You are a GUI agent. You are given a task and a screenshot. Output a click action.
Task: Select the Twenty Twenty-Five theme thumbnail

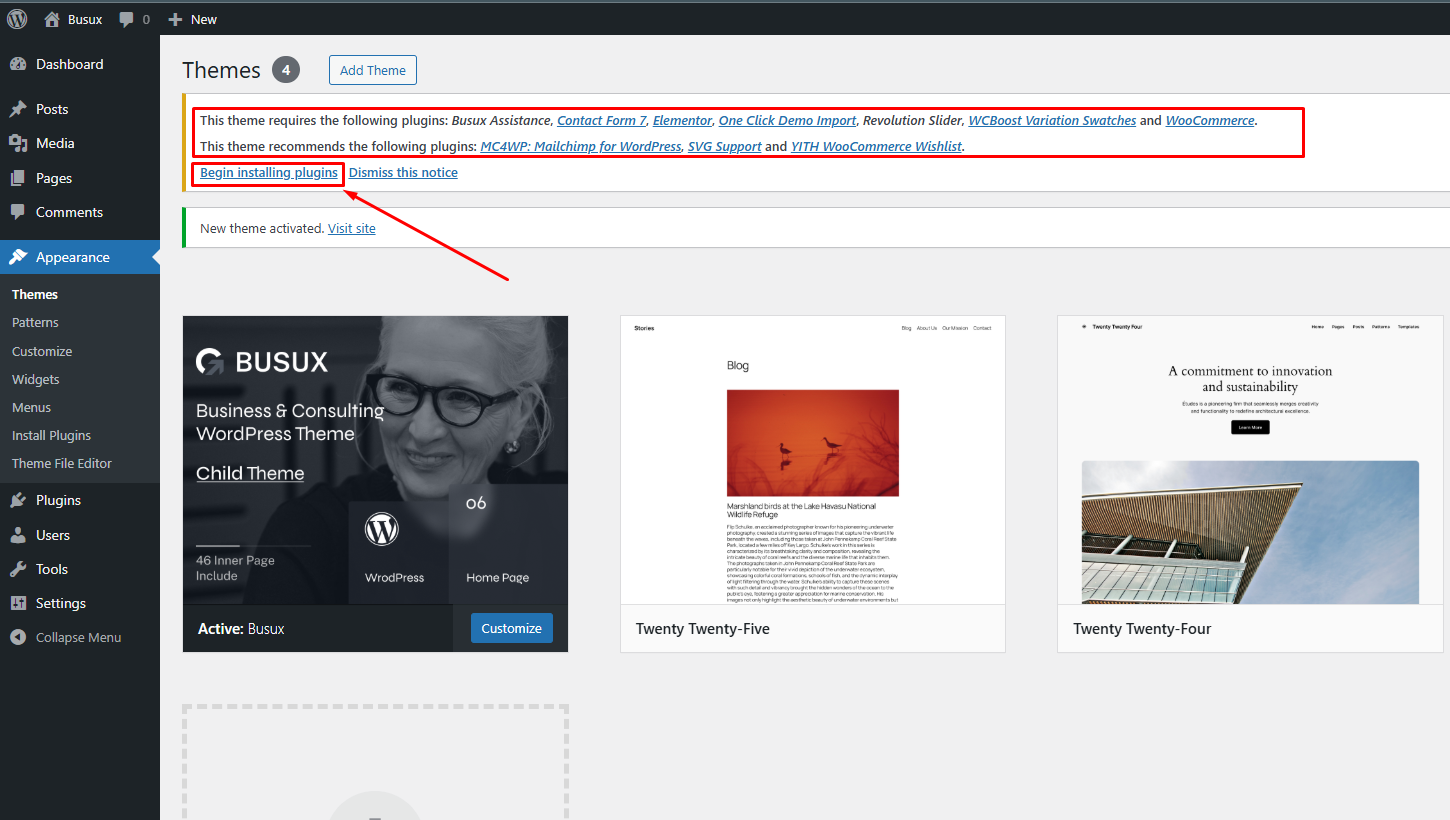point(813,460)
